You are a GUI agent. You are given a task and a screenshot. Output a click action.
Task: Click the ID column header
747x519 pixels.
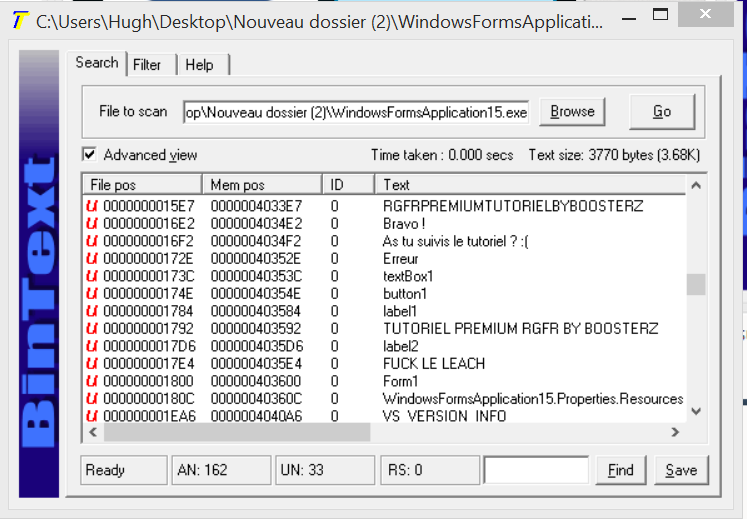(x=349, y=184)
